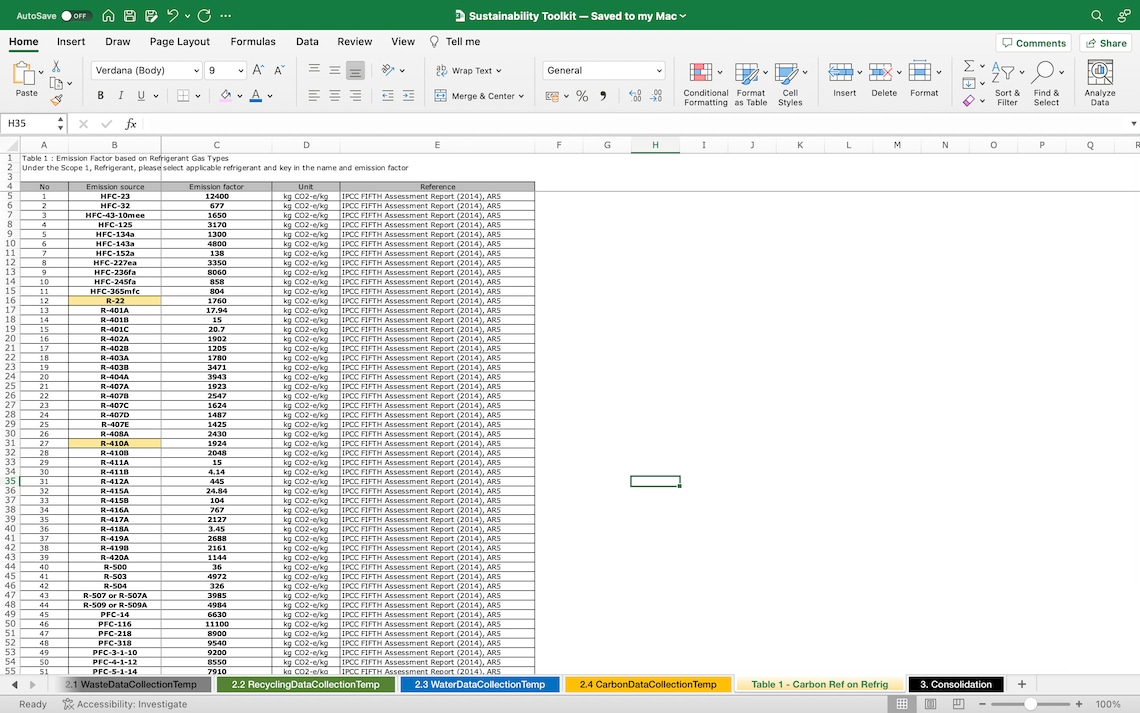Switch to the Formulas ribbon tab
The image size is (1140, 713).
click(253, 42)
